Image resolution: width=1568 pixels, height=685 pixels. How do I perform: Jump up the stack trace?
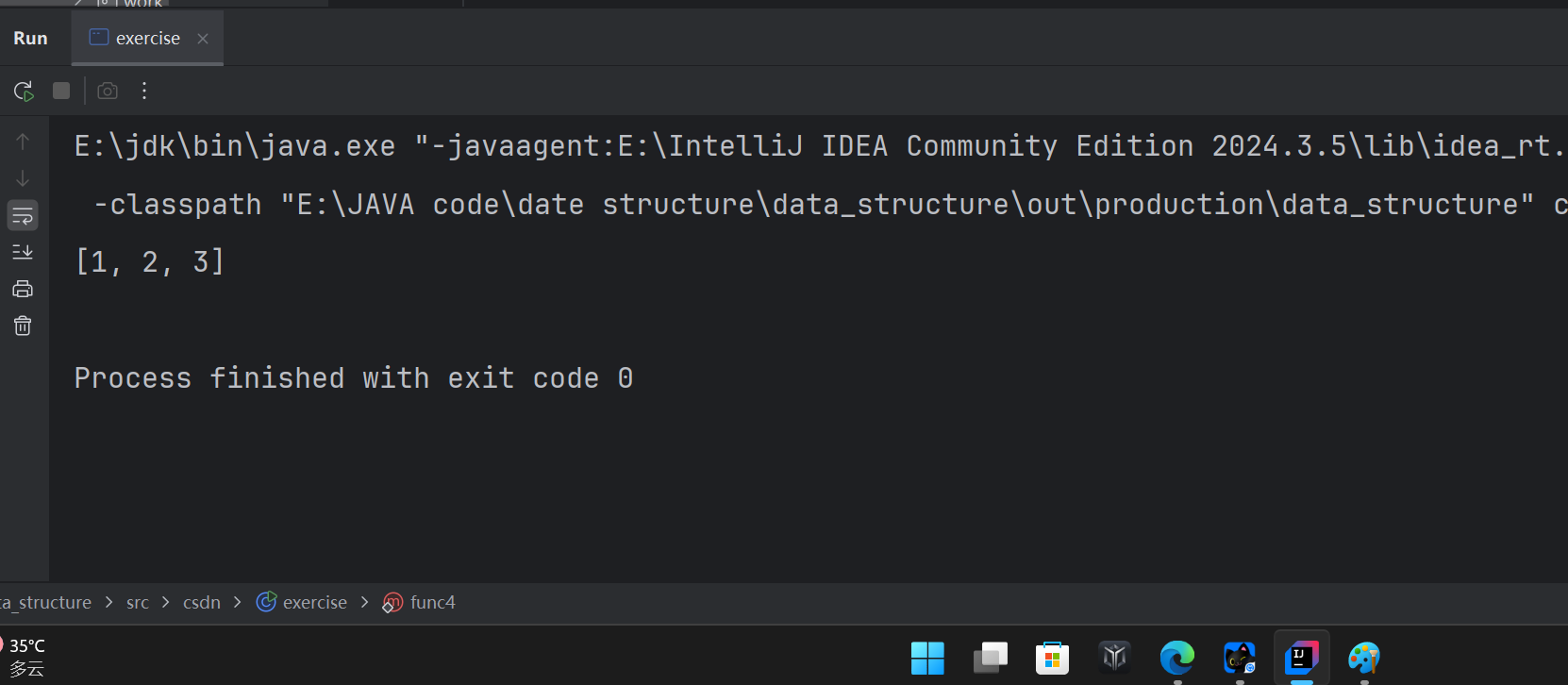(23, 142)
